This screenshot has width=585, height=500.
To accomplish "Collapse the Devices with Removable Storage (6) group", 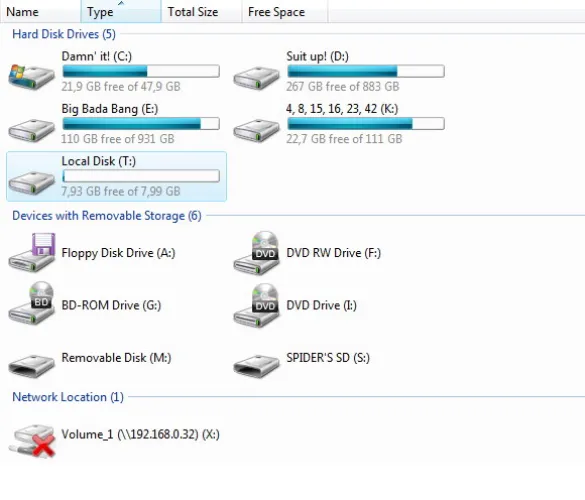I will [x=107, y=216].
